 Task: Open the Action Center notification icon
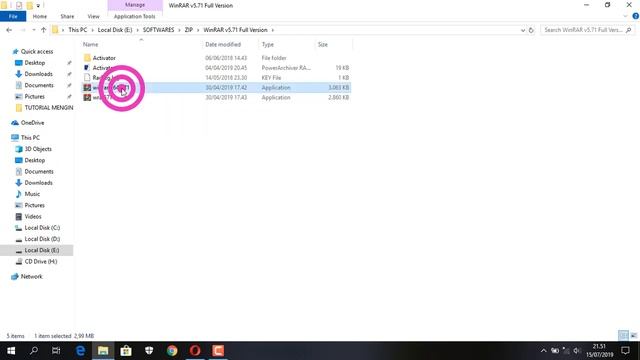625,351
